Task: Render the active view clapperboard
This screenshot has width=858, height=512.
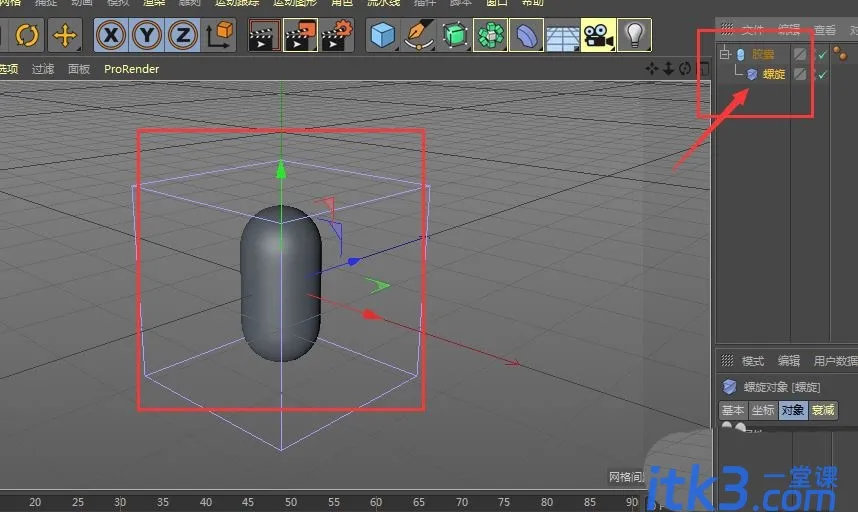Action: tap(264, 36)
